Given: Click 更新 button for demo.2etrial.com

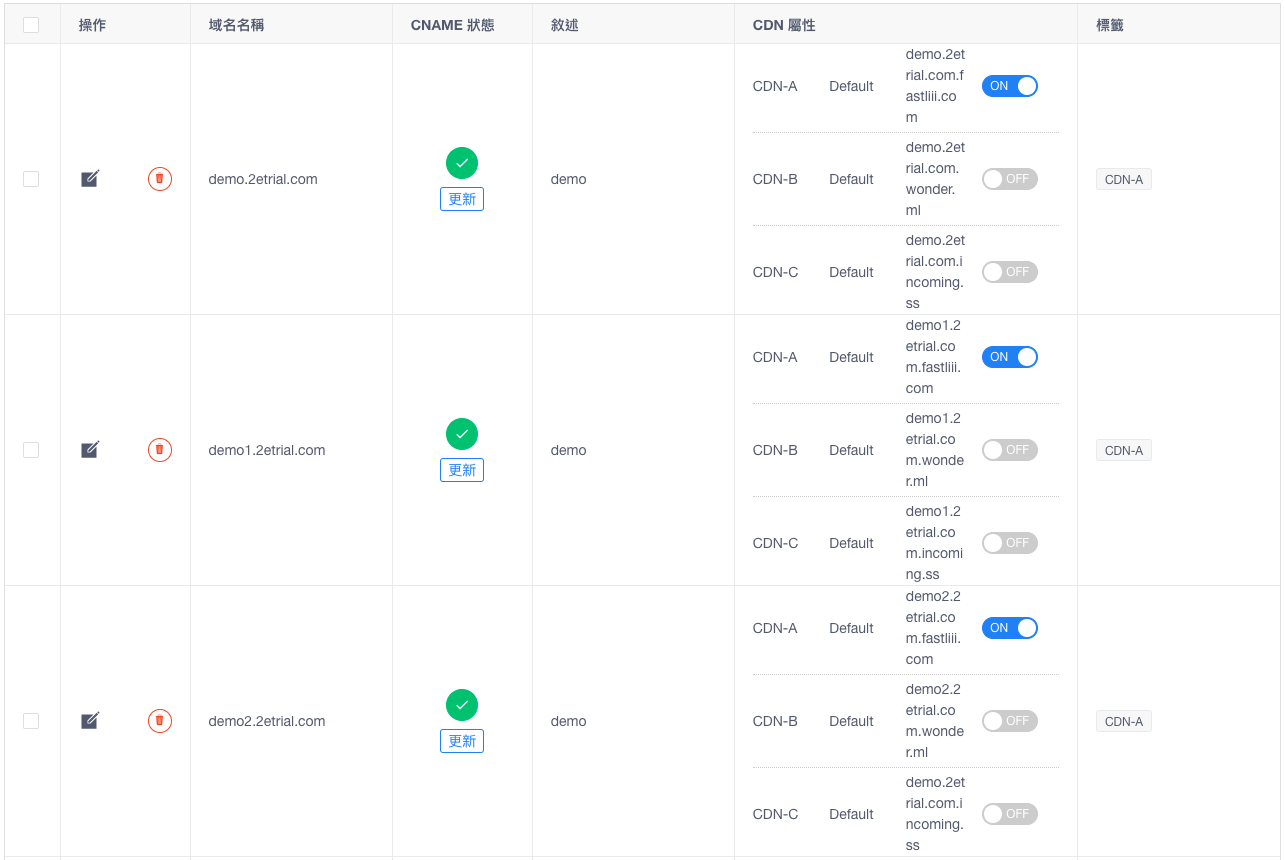Looking at the screenshot, I should pyautogui.click(x=462, y=199).
